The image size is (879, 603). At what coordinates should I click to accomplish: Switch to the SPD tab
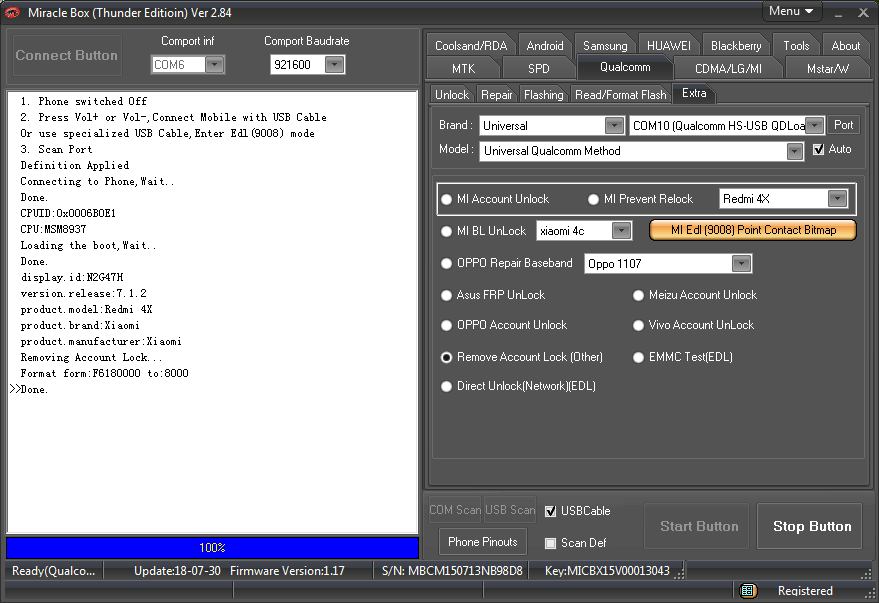[539, 68]
